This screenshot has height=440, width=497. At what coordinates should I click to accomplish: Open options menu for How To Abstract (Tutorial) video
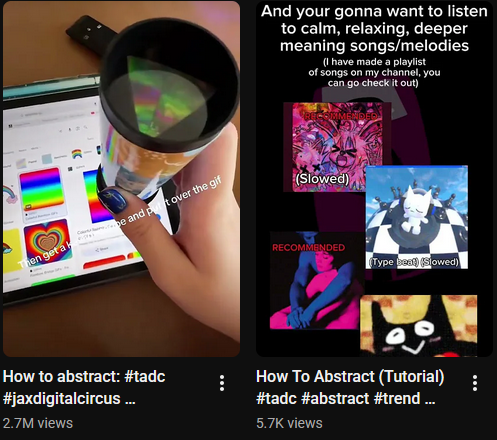475,383
